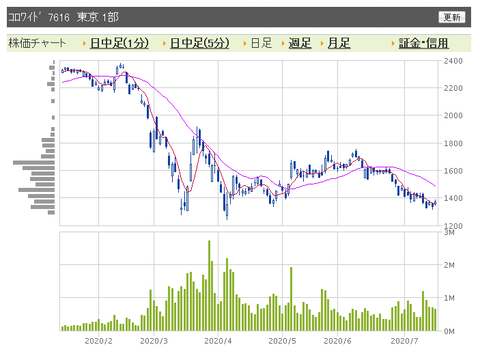Click the orange arrow before 日中足(1分)
480x360 pixels.
click(85, 44)
